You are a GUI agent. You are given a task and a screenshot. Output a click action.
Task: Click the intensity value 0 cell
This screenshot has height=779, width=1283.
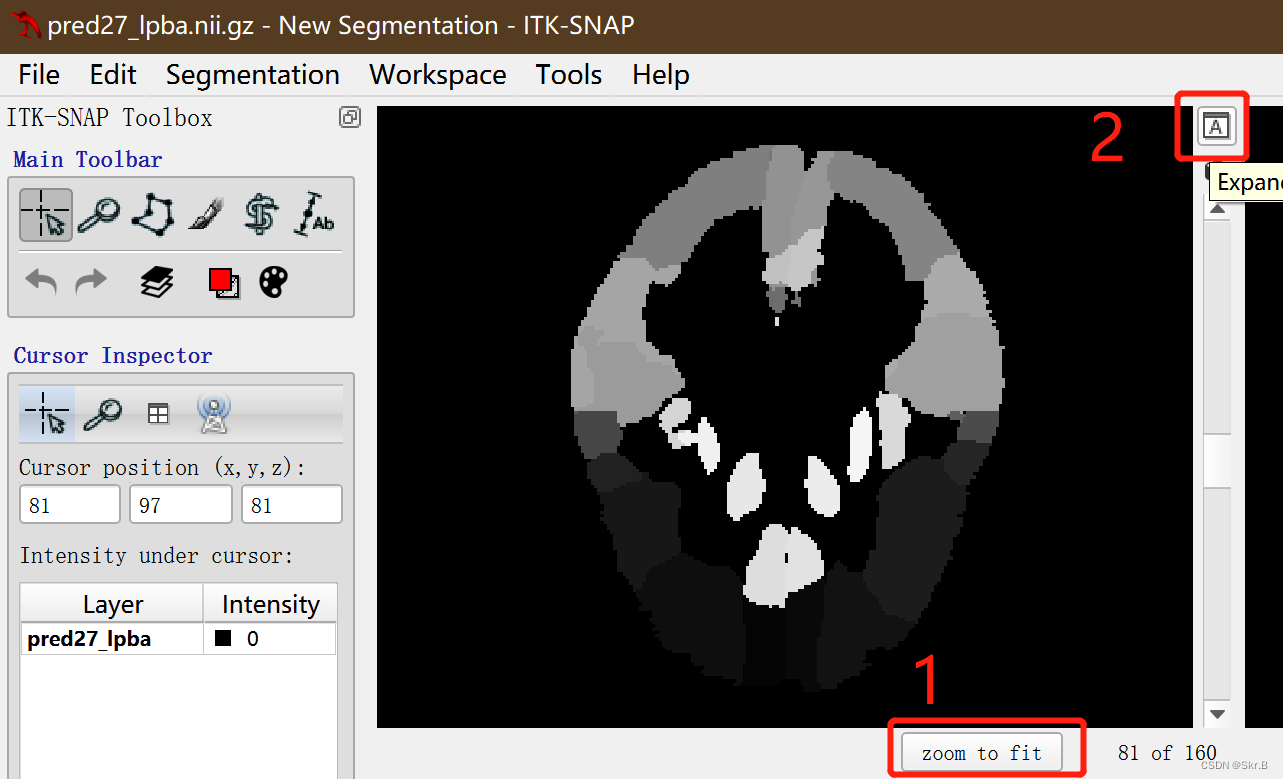point(271,639)
